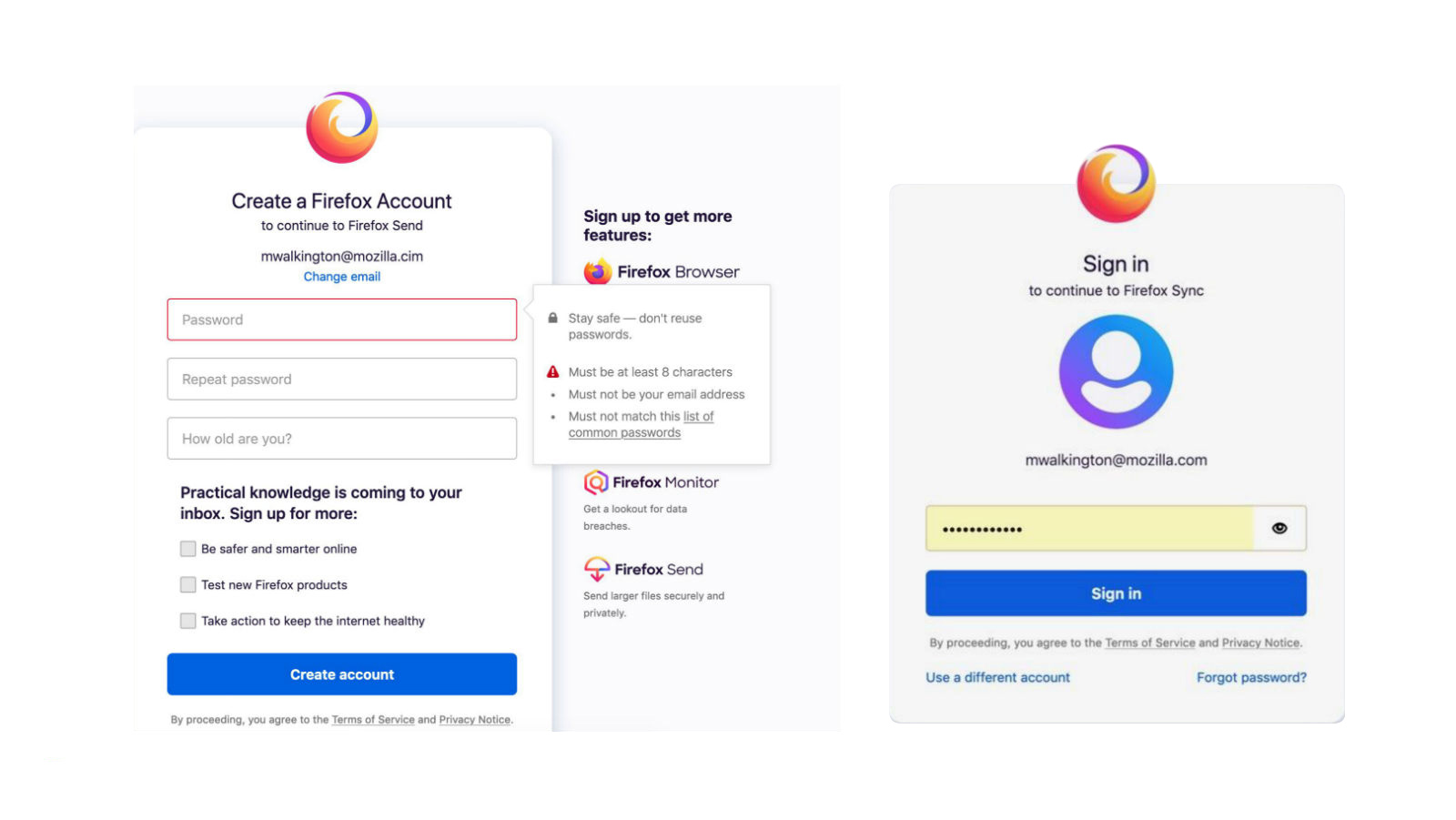Screen dimensions: 1456x820
Task: Focus the Repeat password field
Action: (342, 379)
